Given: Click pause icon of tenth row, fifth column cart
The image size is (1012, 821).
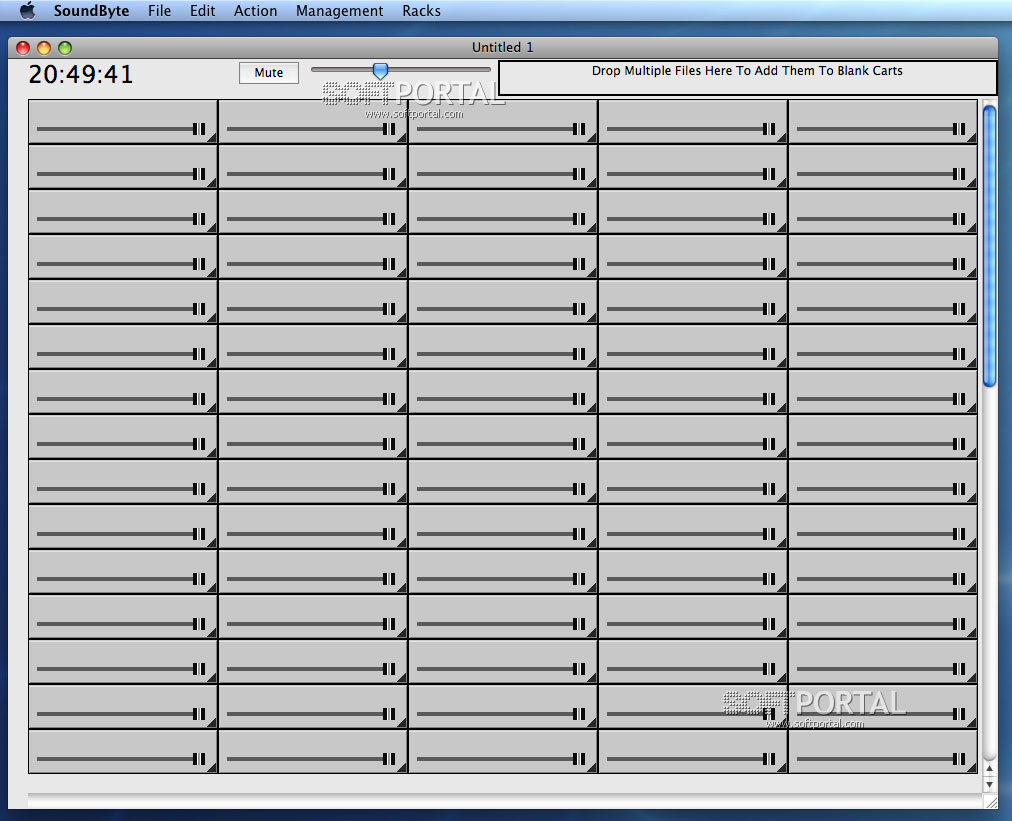Looking at the screenshot, I should (959, 534).
